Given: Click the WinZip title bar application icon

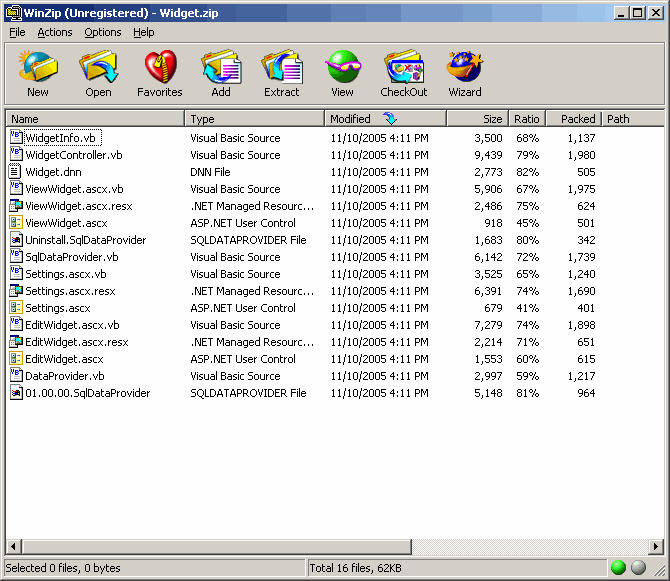Looking at the screenshot, I should pyautogui.click(x=13, y=13).
